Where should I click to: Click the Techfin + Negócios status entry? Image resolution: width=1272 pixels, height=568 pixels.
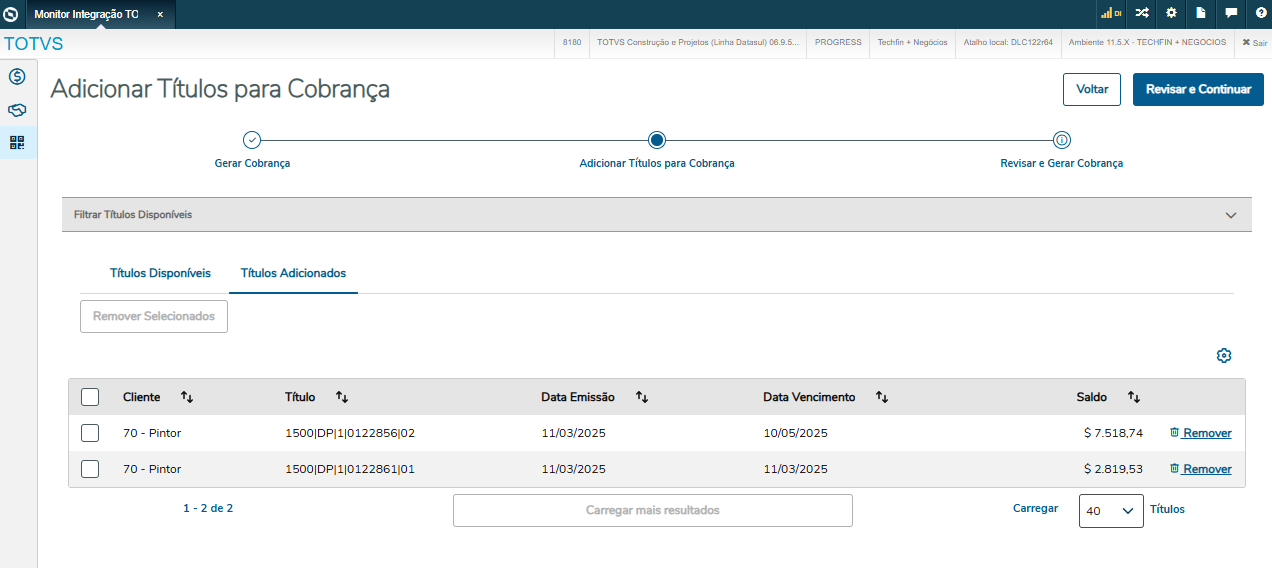pyautogui.click(x=913, y=43)
